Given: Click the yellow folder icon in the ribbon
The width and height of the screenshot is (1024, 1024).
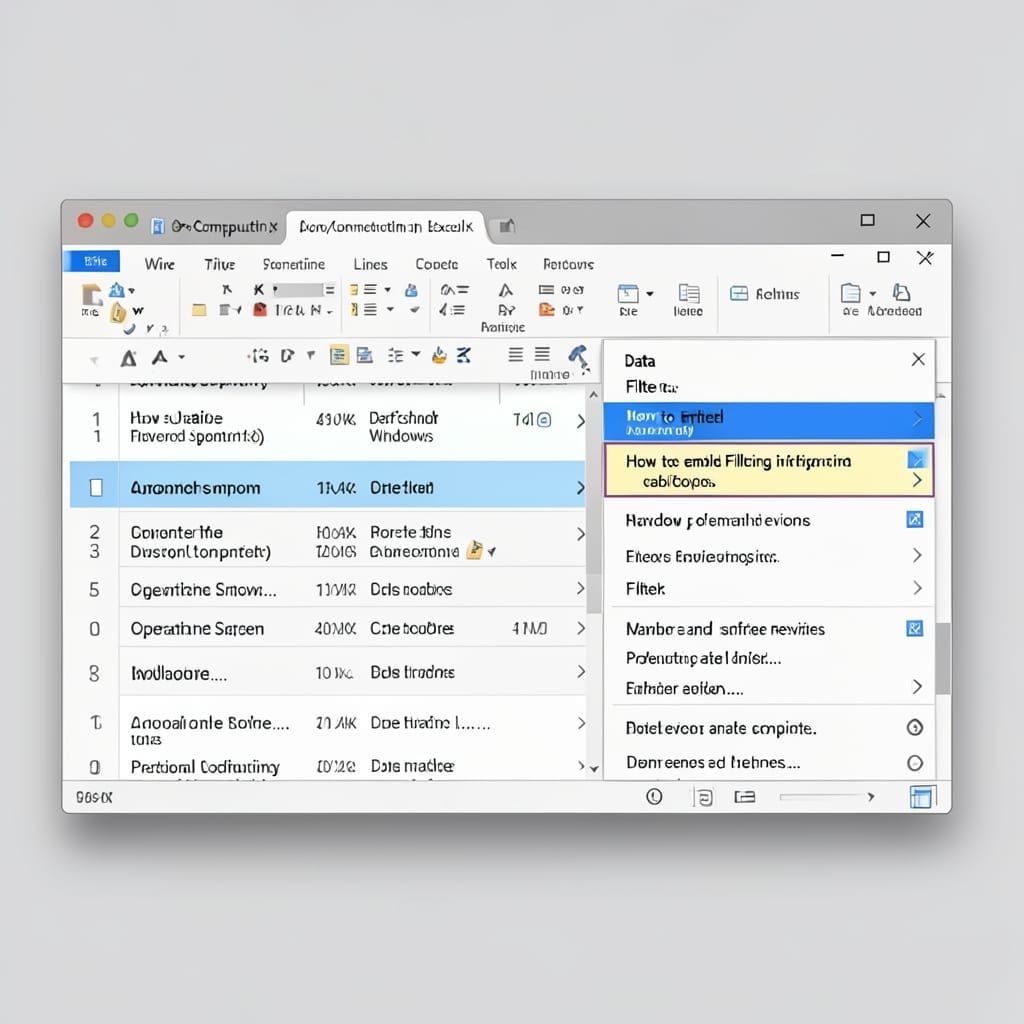Looking at the screenshot, I should pos(199,310).
